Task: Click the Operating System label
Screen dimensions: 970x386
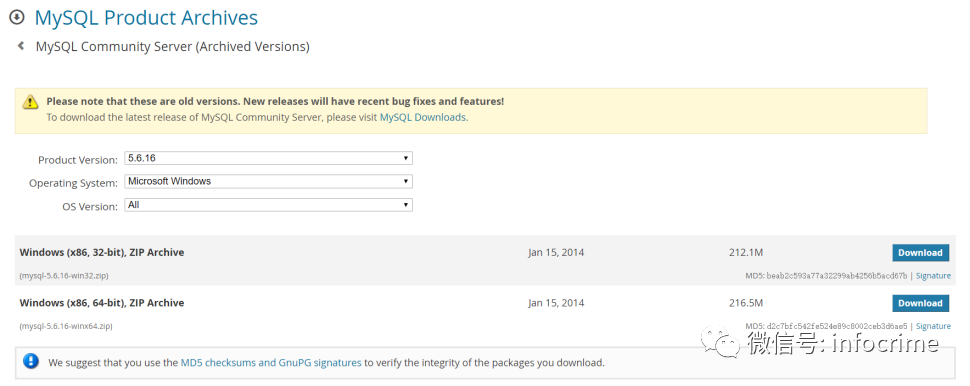Action: click(x=73, y=183)
